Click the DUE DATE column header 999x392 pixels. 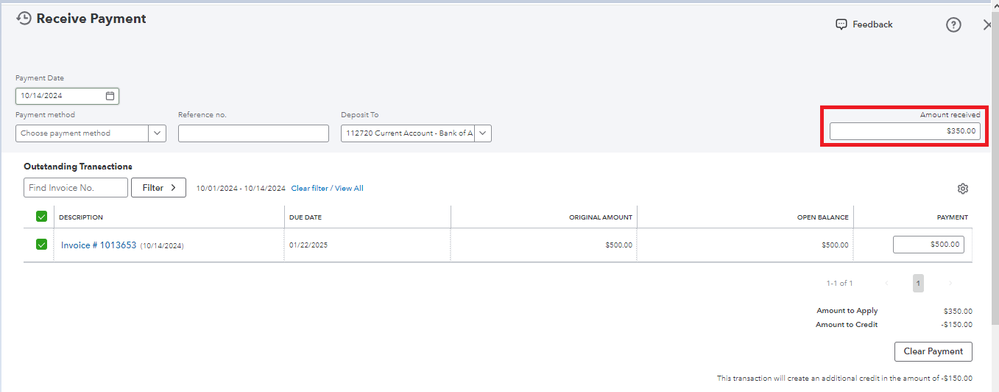pos(305,217)
